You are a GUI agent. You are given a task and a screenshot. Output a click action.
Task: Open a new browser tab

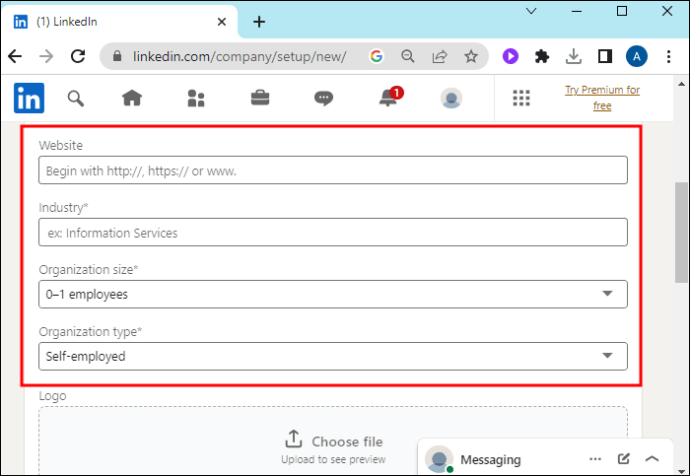point(259,21)
